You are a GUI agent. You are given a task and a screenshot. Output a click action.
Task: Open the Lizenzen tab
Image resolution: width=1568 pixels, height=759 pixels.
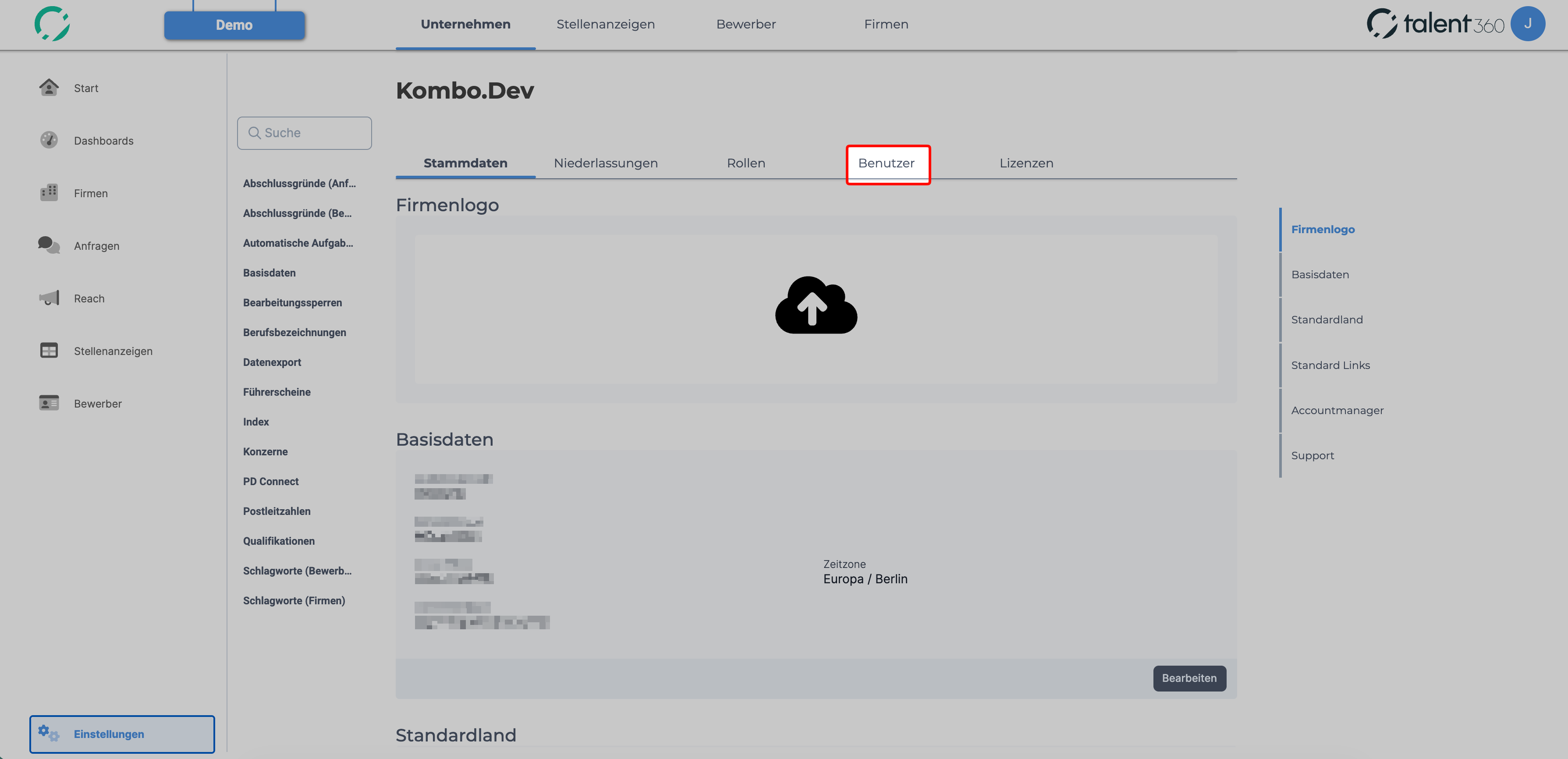pos(1026,163)
